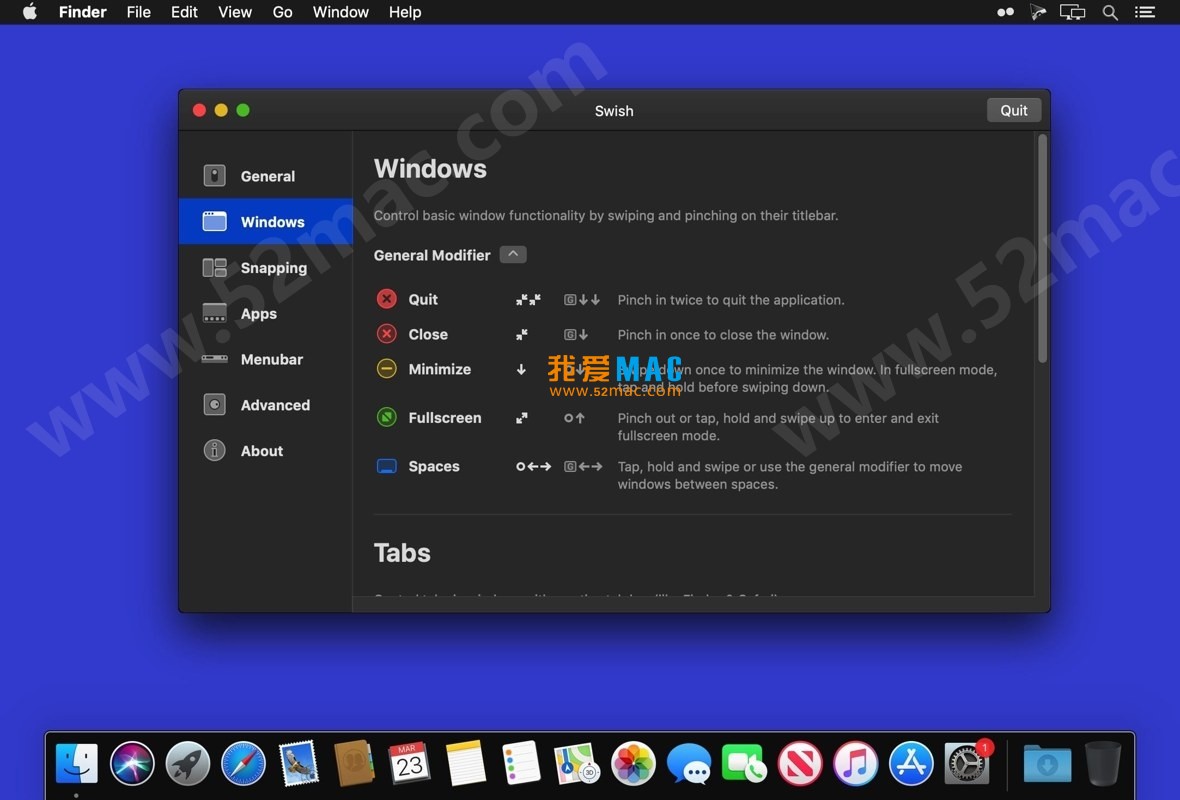
Task: Click the "Tabs" section heading
Action: click(x=403, y=553)
